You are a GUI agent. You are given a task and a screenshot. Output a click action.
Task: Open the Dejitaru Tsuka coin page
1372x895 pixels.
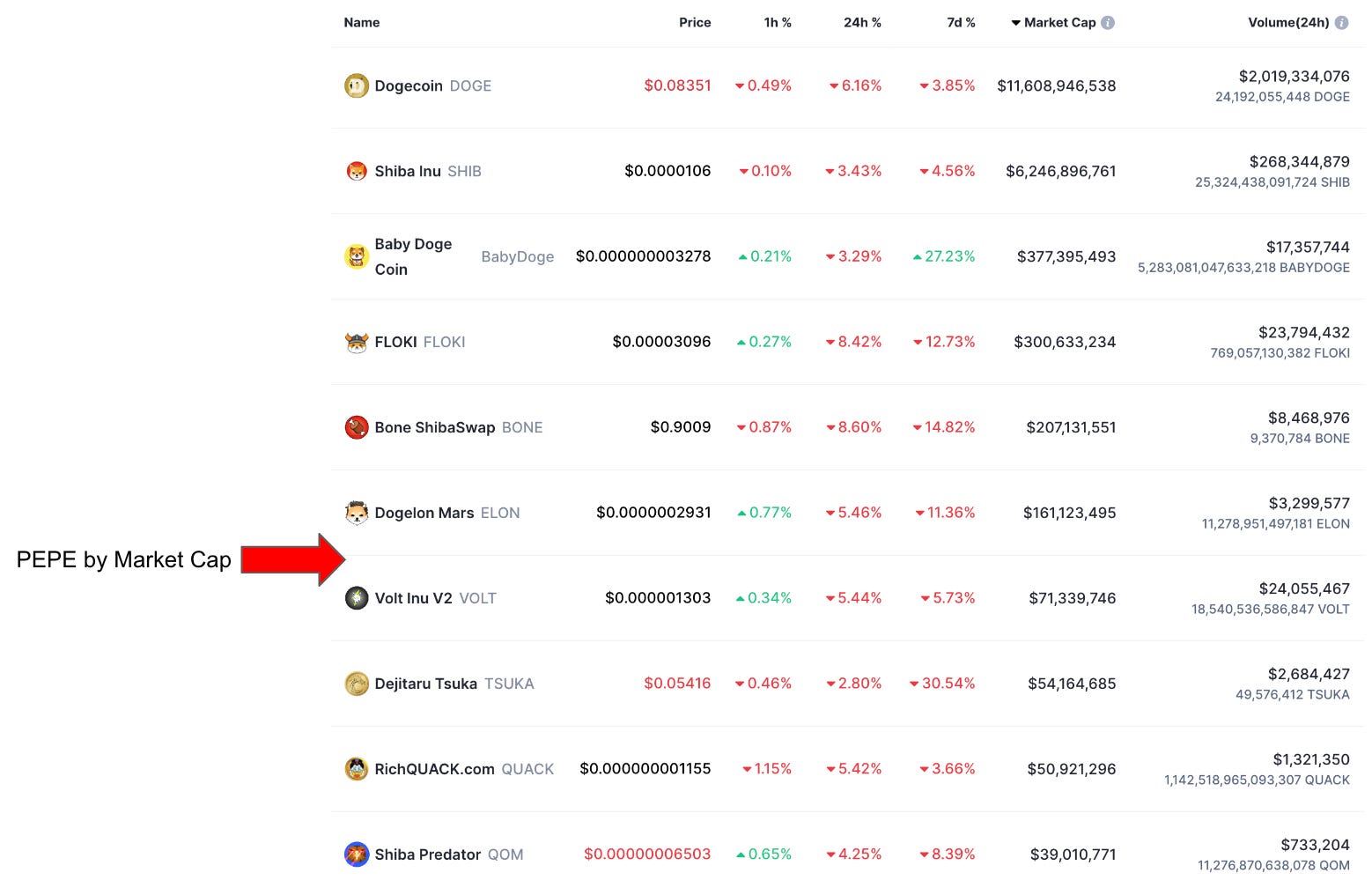click(x=425, y=683)
